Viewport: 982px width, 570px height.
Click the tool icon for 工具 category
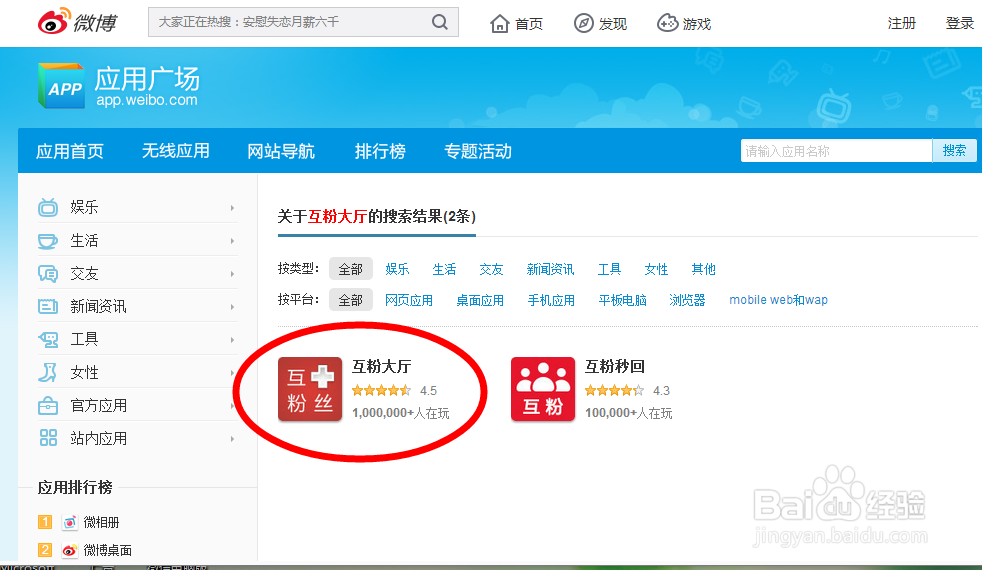[48, 339]
